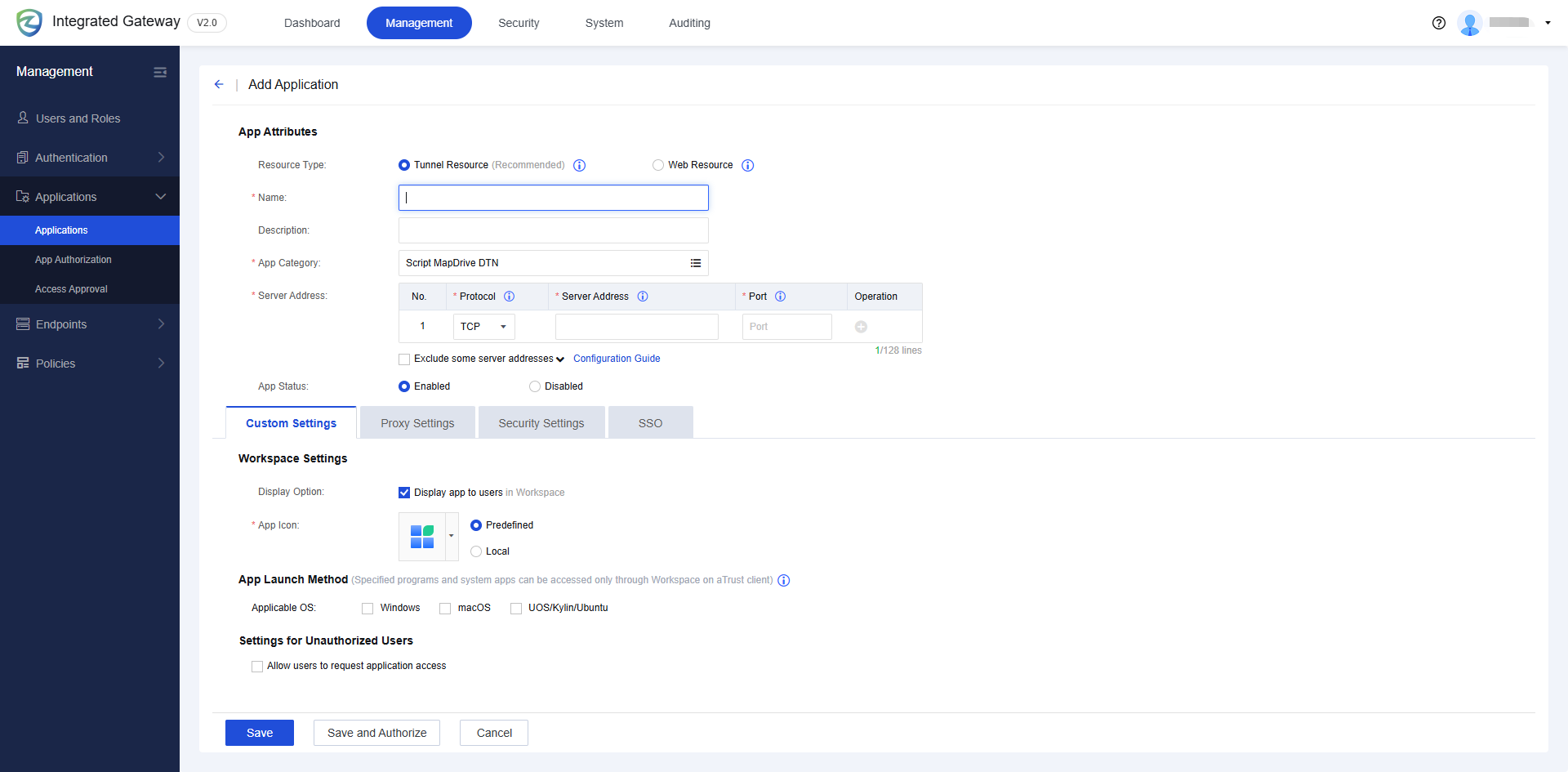
Task: Open the Users and Roles sidebar section
Action: click(77, 118)
